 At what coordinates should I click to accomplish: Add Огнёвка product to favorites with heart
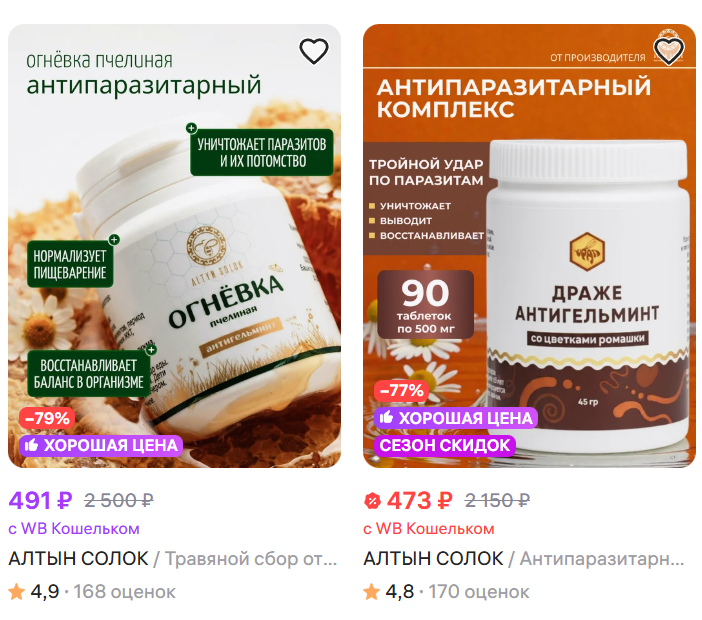click(313, 51)
